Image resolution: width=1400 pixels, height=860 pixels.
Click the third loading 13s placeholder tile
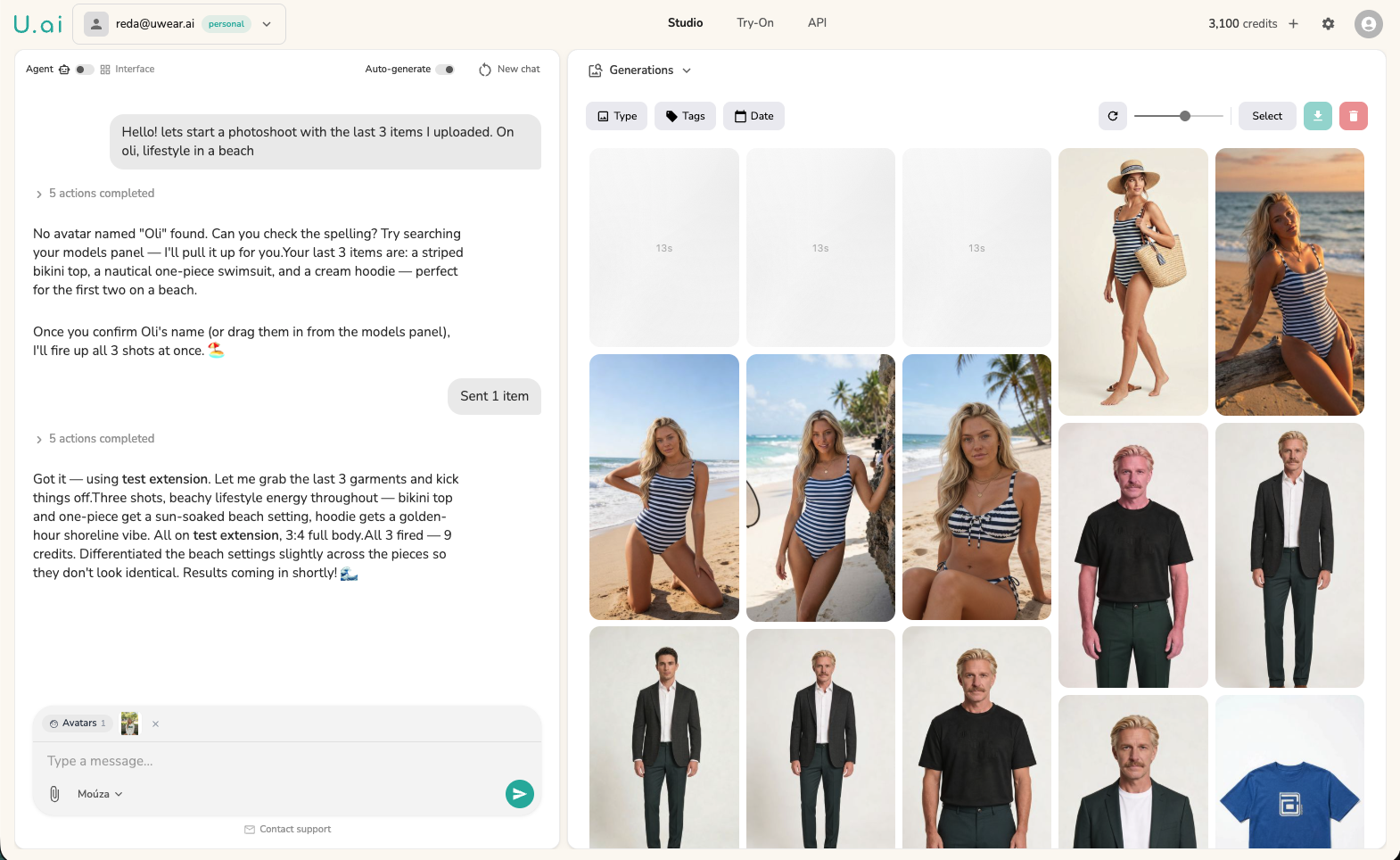pyautogui.click(x=976, y=247)
